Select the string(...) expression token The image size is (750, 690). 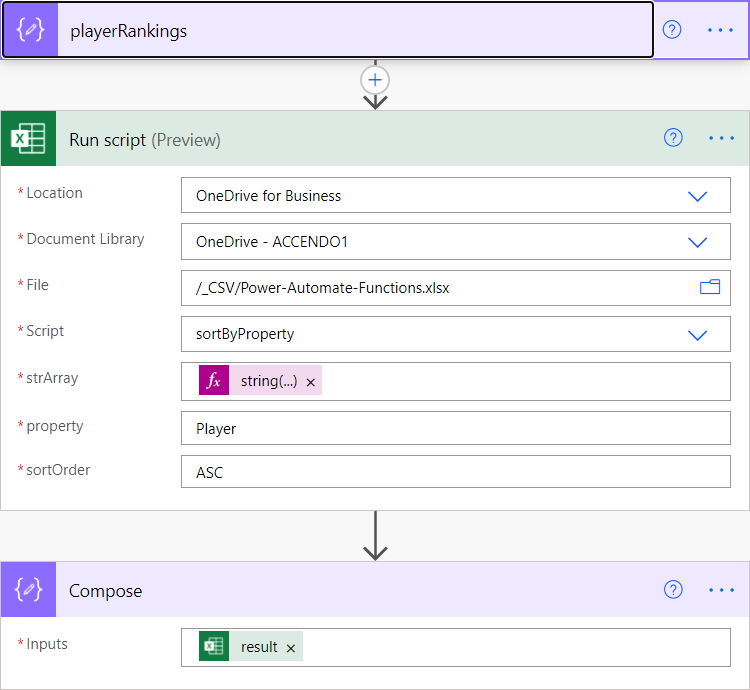click(268, 381)
